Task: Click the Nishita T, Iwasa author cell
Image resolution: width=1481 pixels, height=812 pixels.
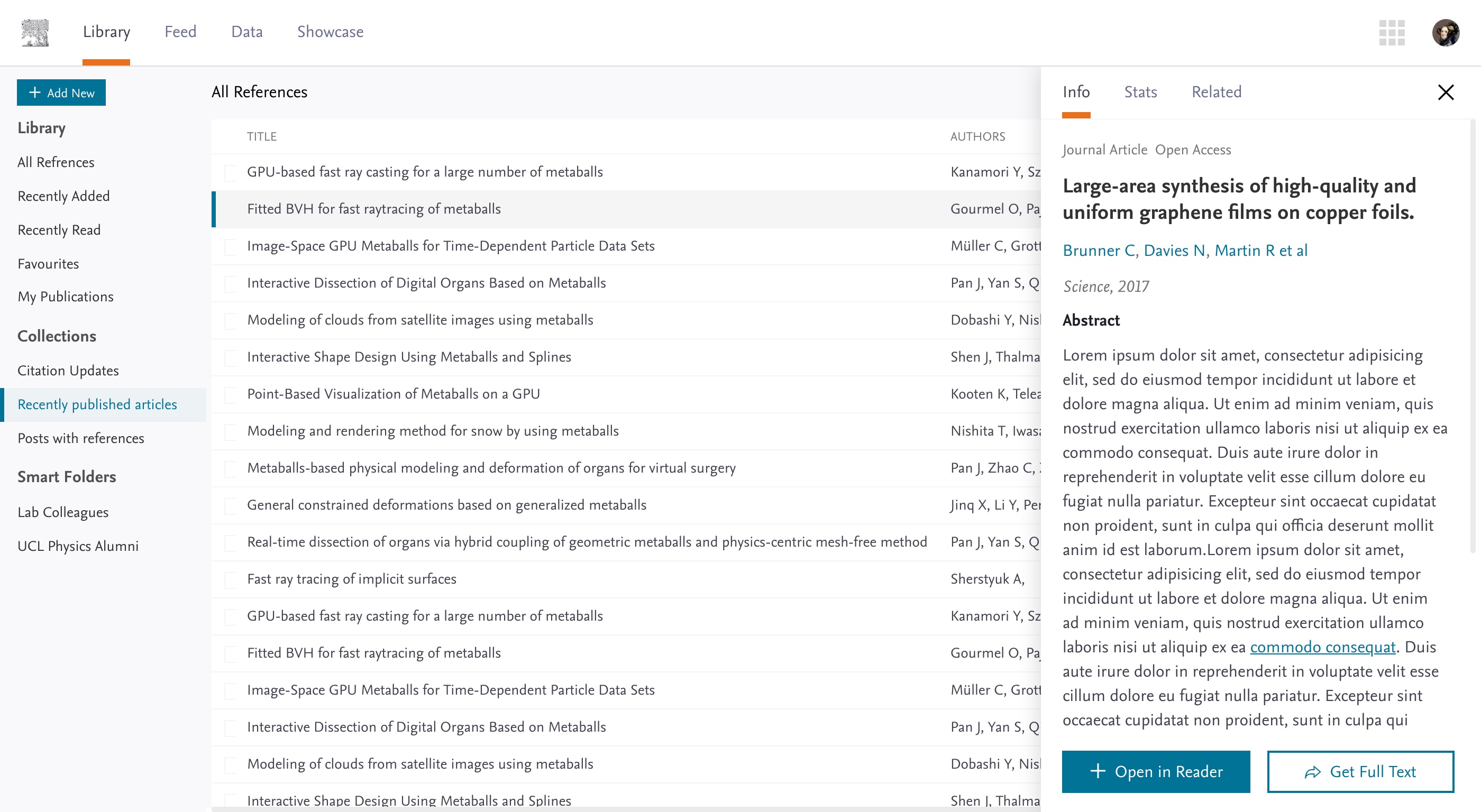Action: pyautogui.click(x=995, y=431)
